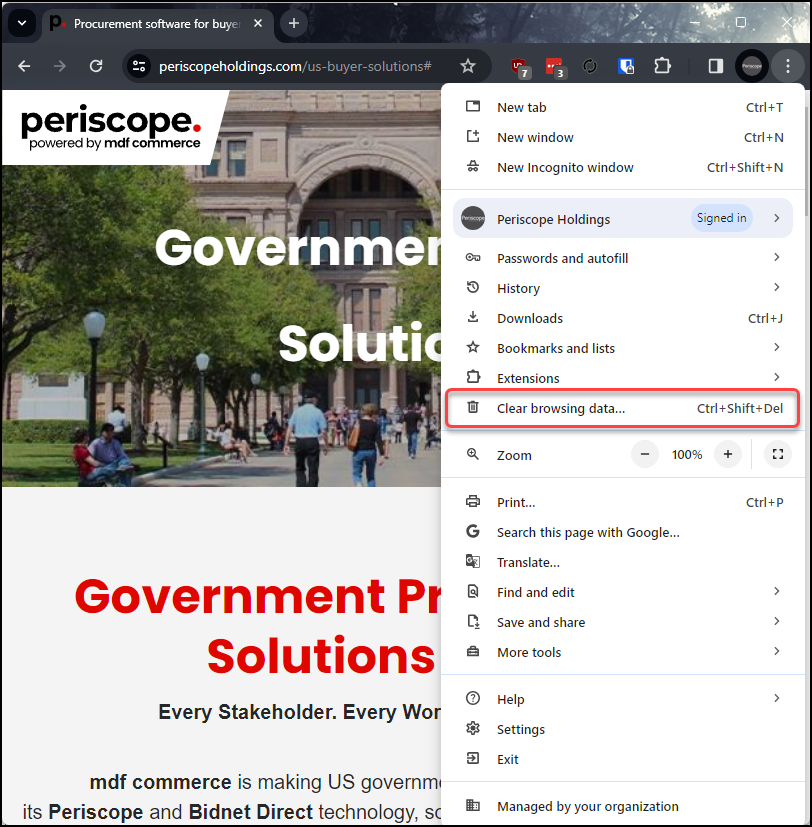Open the Help menu item

623,699
